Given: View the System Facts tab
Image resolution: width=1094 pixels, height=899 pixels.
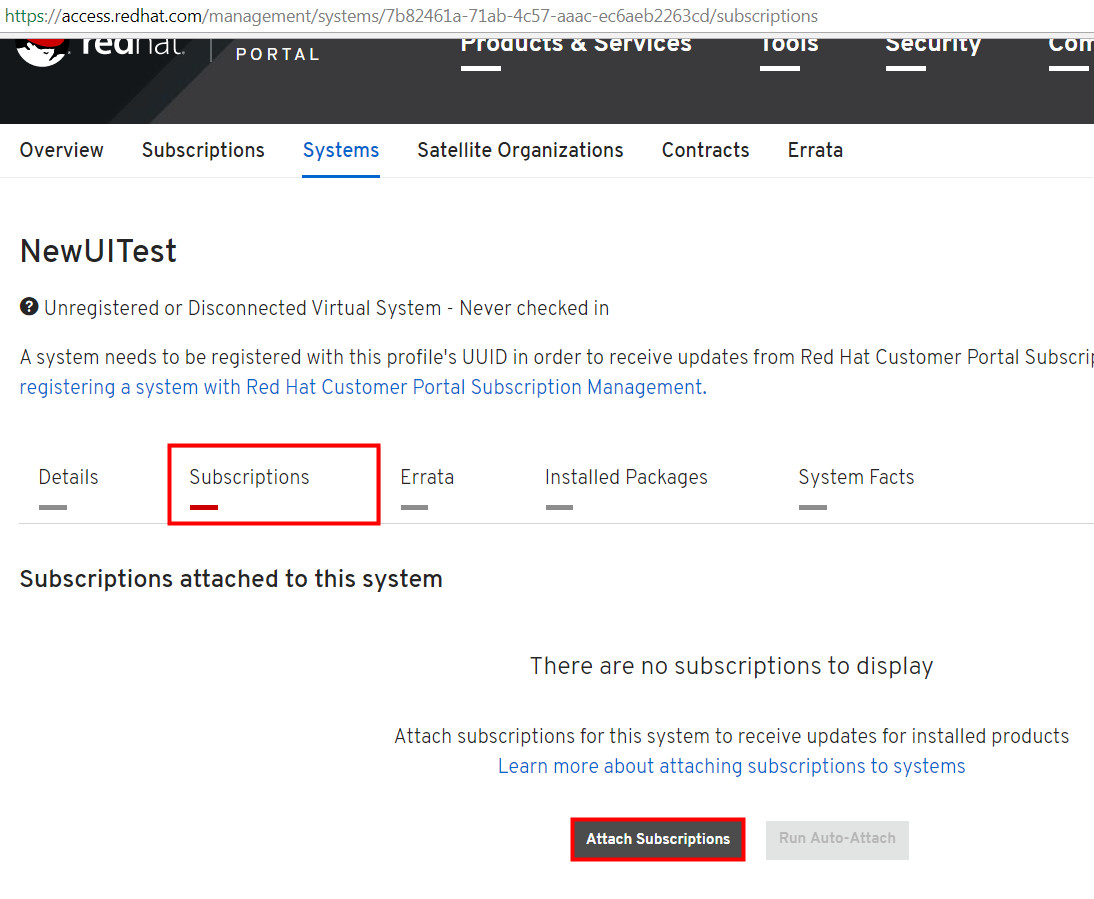Looking at the screenshot, I should [x=856, y=478].
